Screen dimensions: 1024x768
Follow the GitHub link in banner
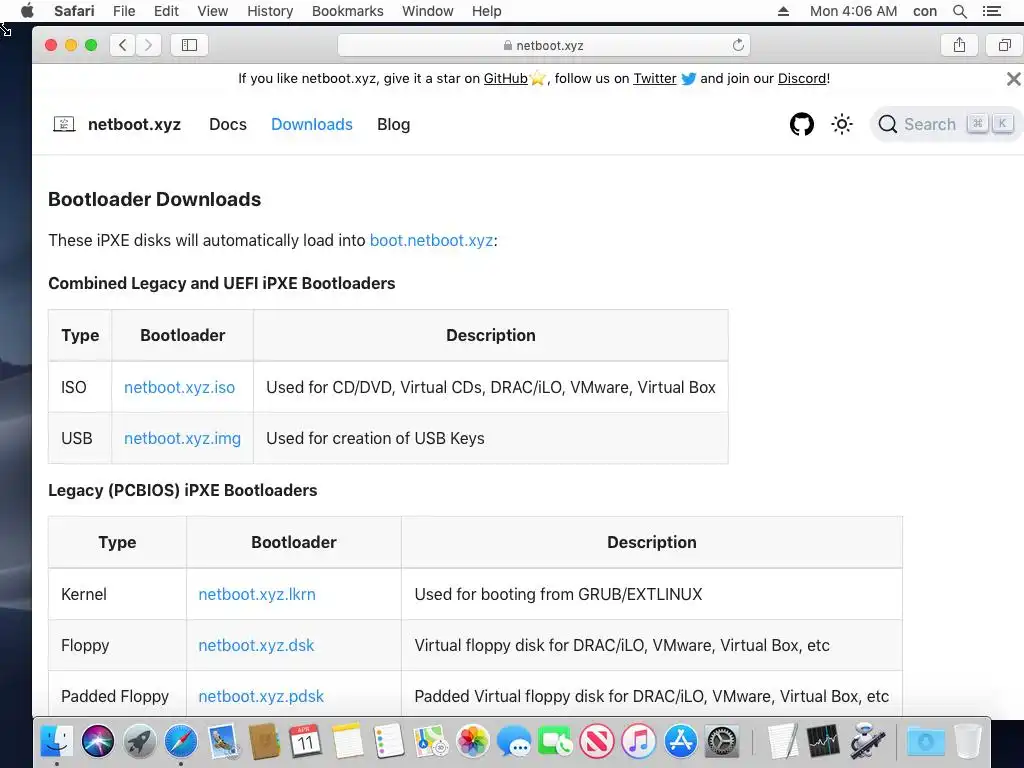click(x=505, y=78)
